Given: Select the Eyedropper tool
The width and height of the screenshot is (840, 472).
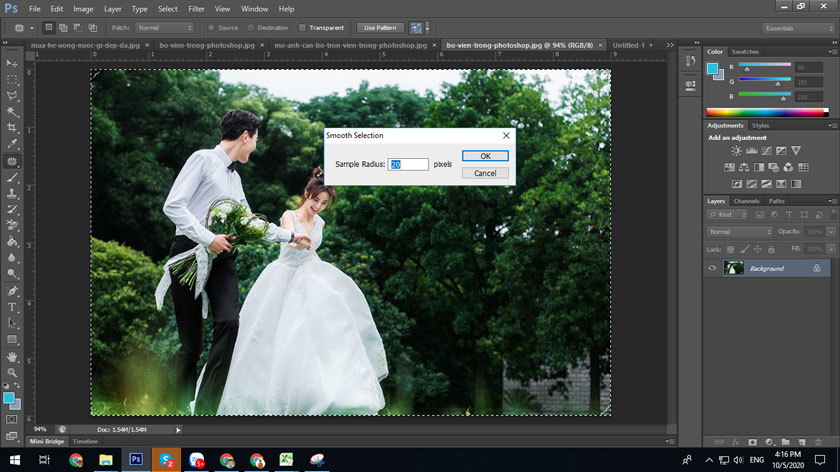Looking at the screenshot, I should (x=12, y=144).
